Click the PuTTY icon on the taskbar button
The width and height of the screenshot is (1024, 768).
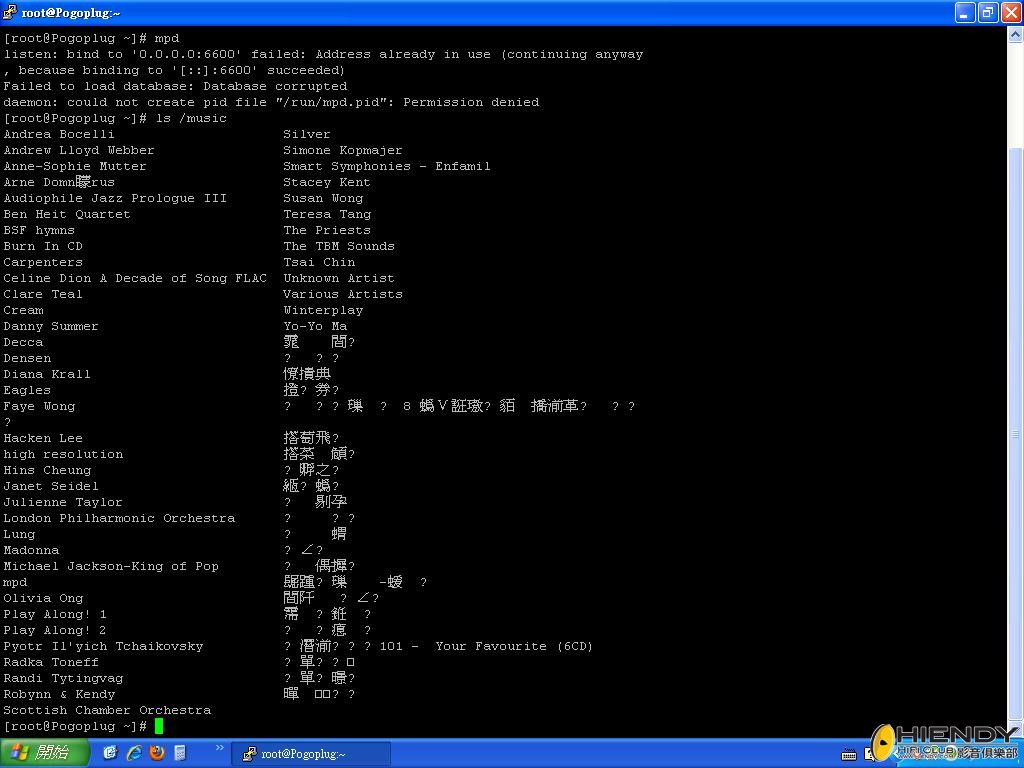pos(249,752)
